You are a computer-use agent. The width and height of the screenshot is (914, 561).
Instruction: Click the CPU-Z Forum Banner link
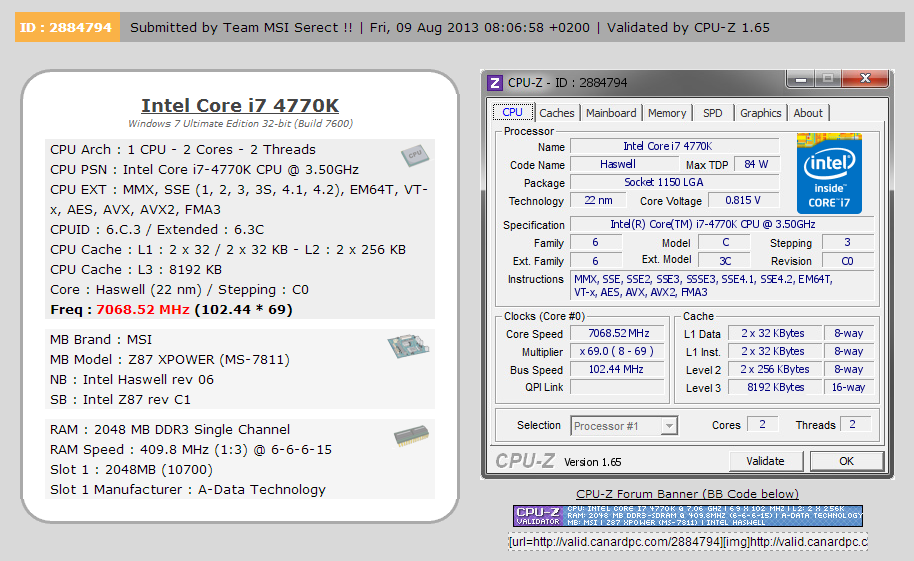point(687,494)
